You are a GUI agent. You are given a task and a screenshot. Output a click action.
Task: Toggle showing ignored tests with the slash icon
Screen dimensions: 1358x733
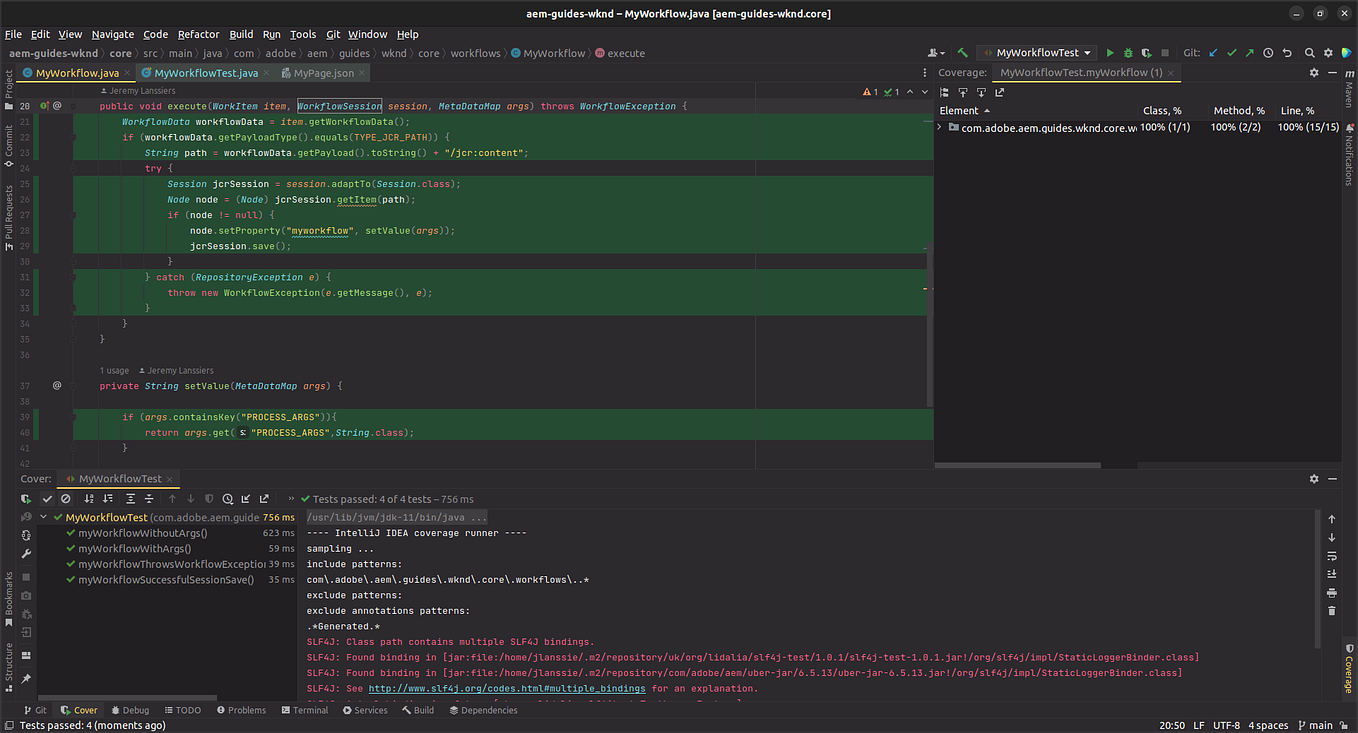[66, 498]
